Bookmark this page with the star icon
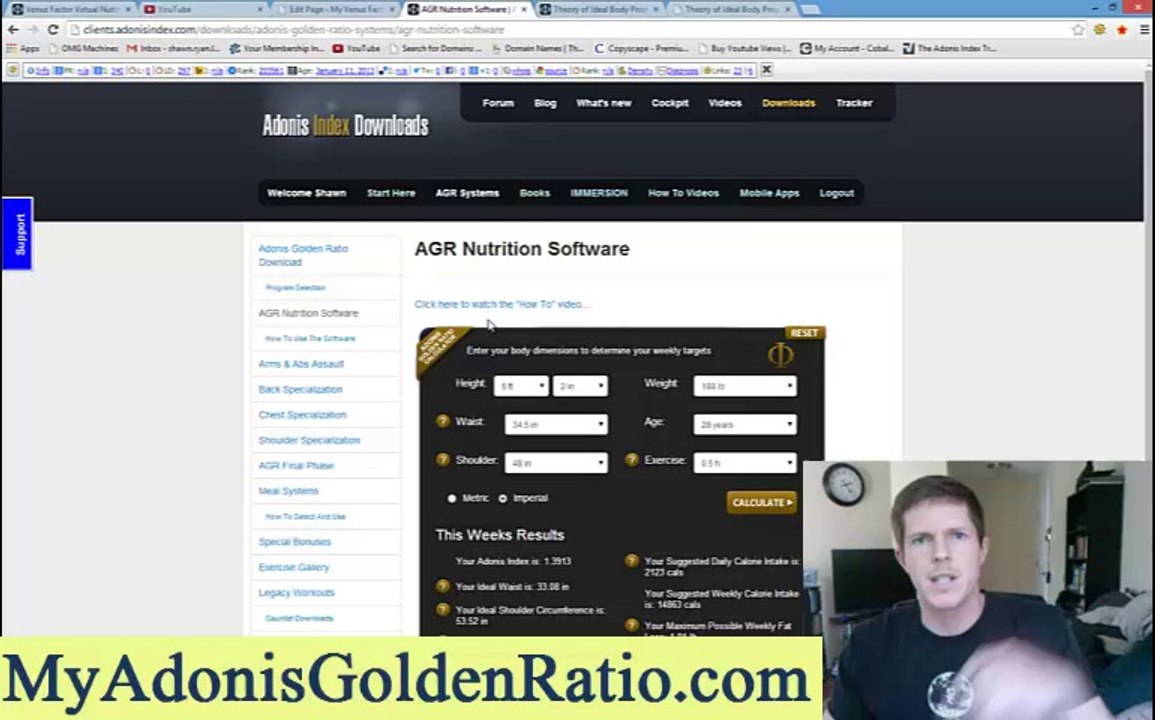 point(1078,29)
